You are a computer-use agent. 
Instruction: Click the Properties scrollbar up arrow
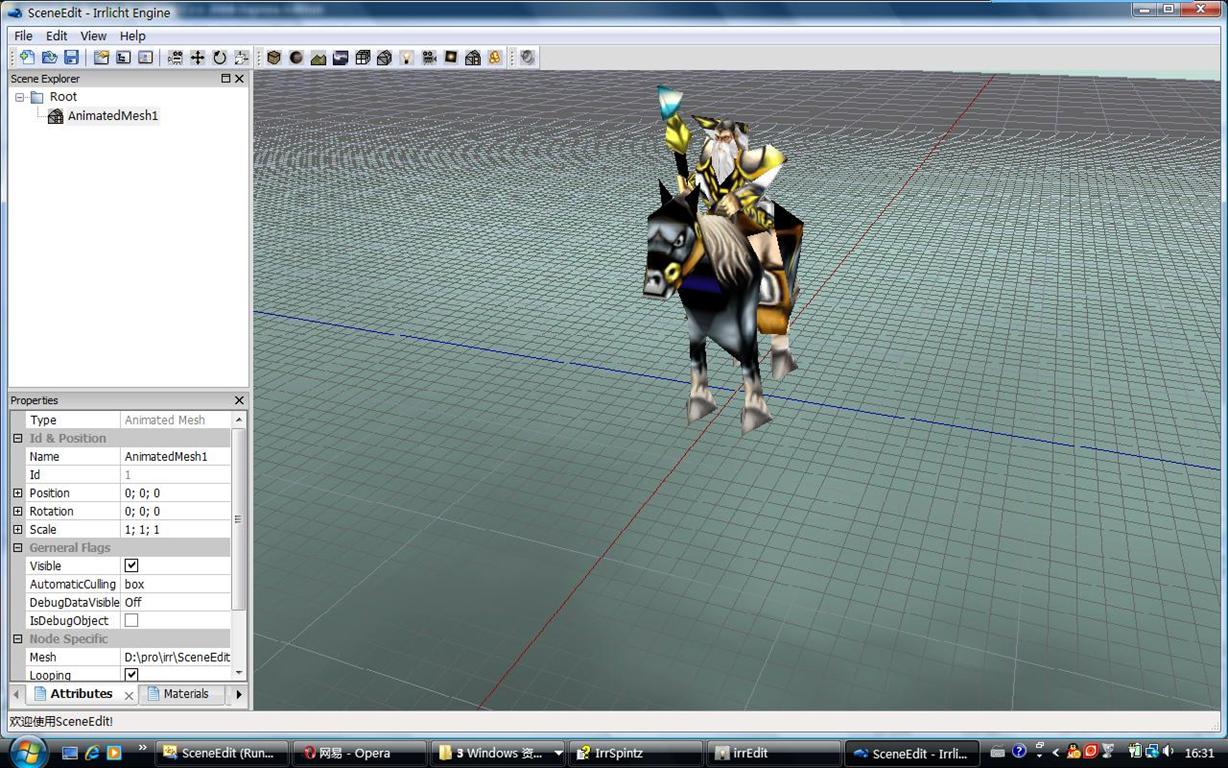(x=238, y=420)
